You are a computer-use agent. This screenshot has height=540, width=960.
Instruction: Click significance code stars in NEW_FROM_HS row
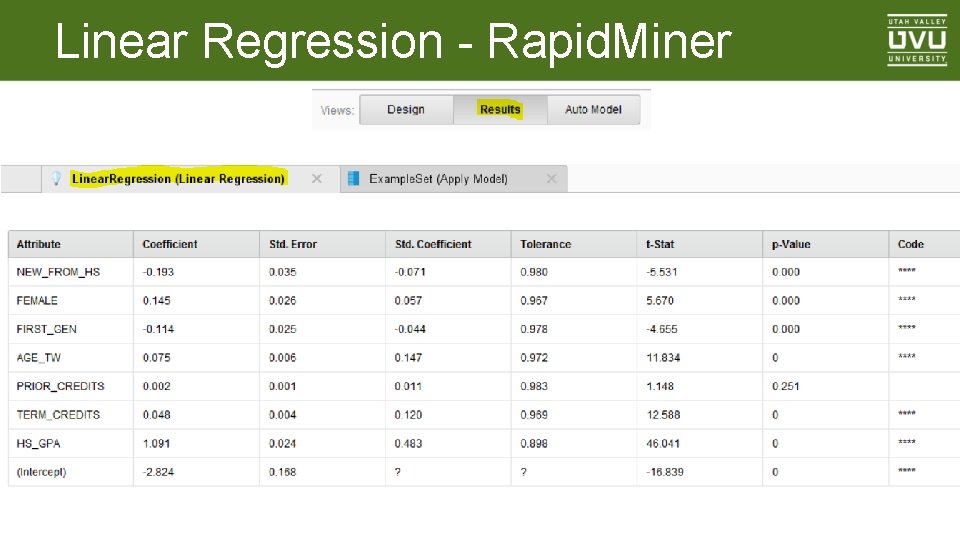907,270
